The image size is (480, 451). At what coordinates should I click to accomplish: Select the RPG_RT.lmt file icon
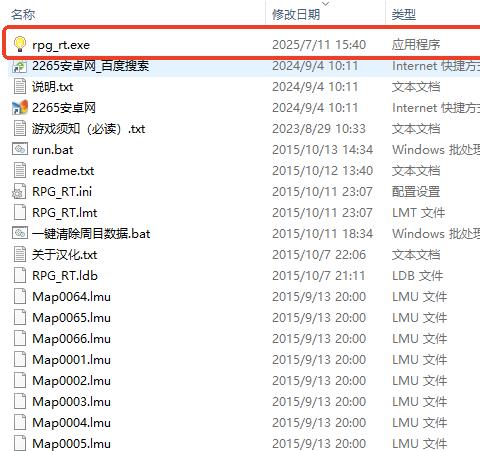[x=20, y=212]
